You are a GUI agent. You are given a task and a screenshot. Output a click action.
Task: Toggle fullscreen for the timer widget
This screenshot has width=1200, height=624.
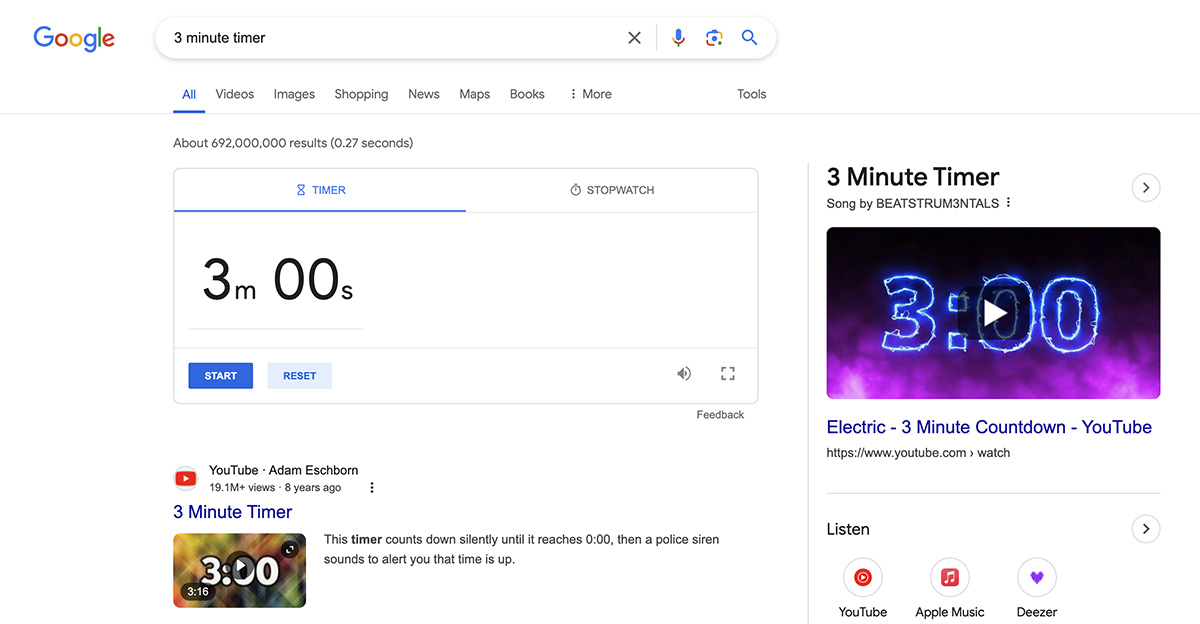pos(728,374)
